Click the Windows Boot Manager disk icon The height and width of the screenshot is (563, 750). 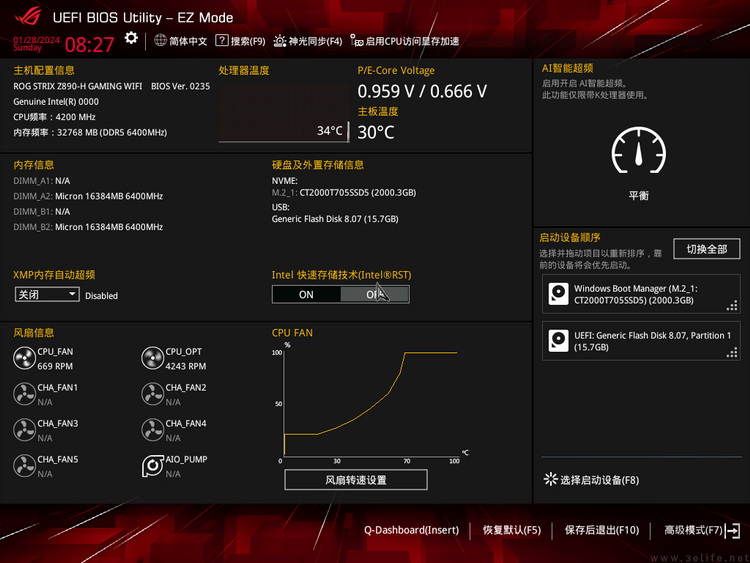(x=558, y=294)
